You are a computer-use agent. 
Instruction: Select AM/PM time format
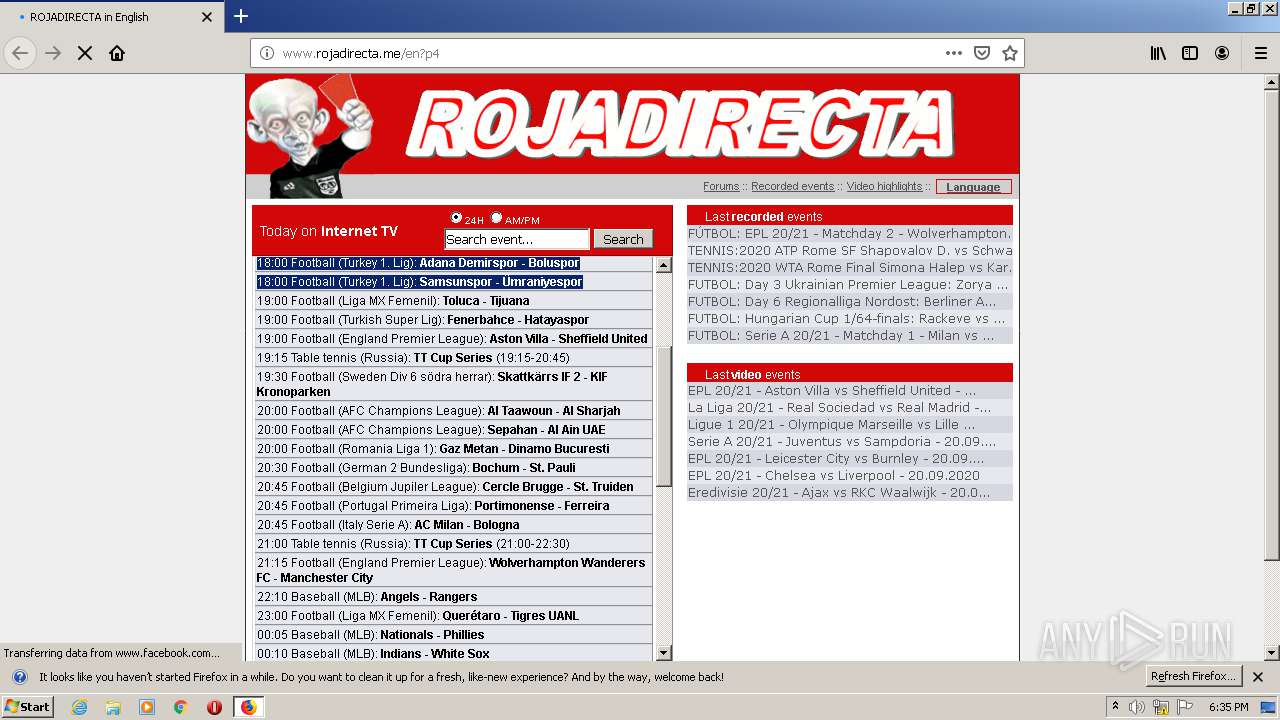pyautogui.click(x=496, y=218)
